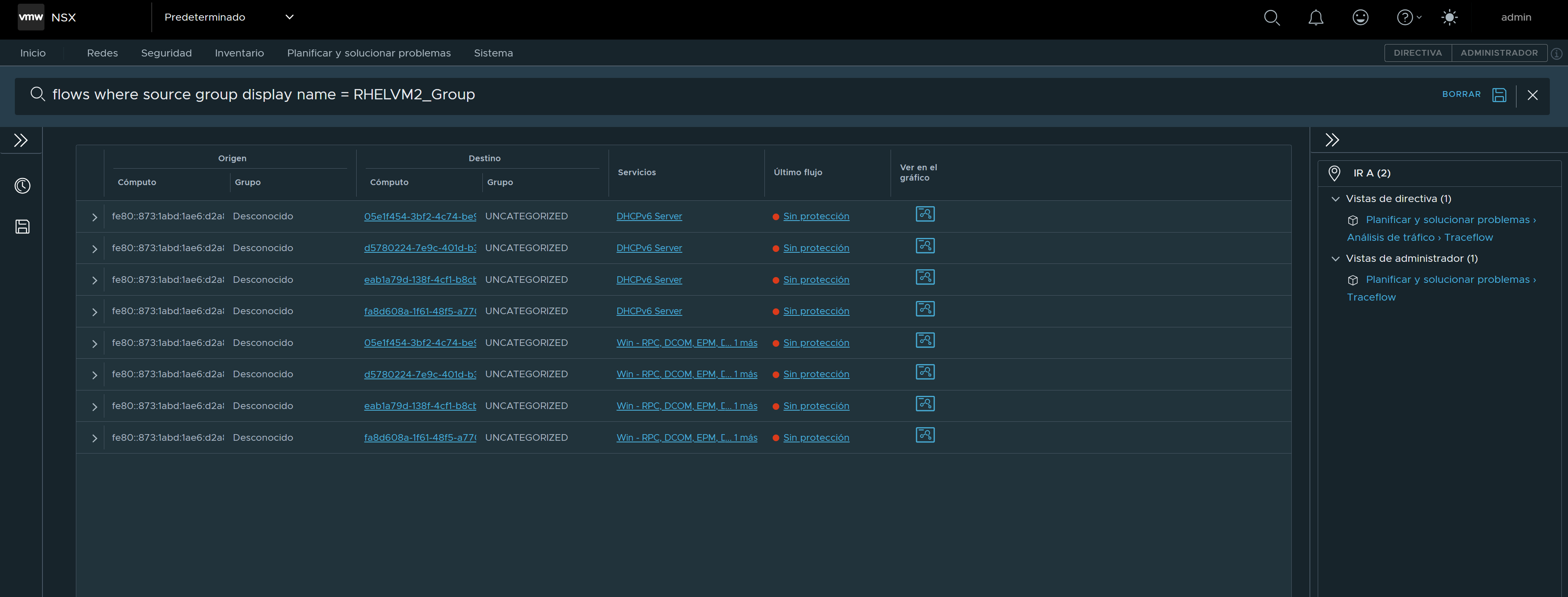The image size is (1568, 597).
Task: Click Sin protección in last table row
Action: [x=816, y=437]
